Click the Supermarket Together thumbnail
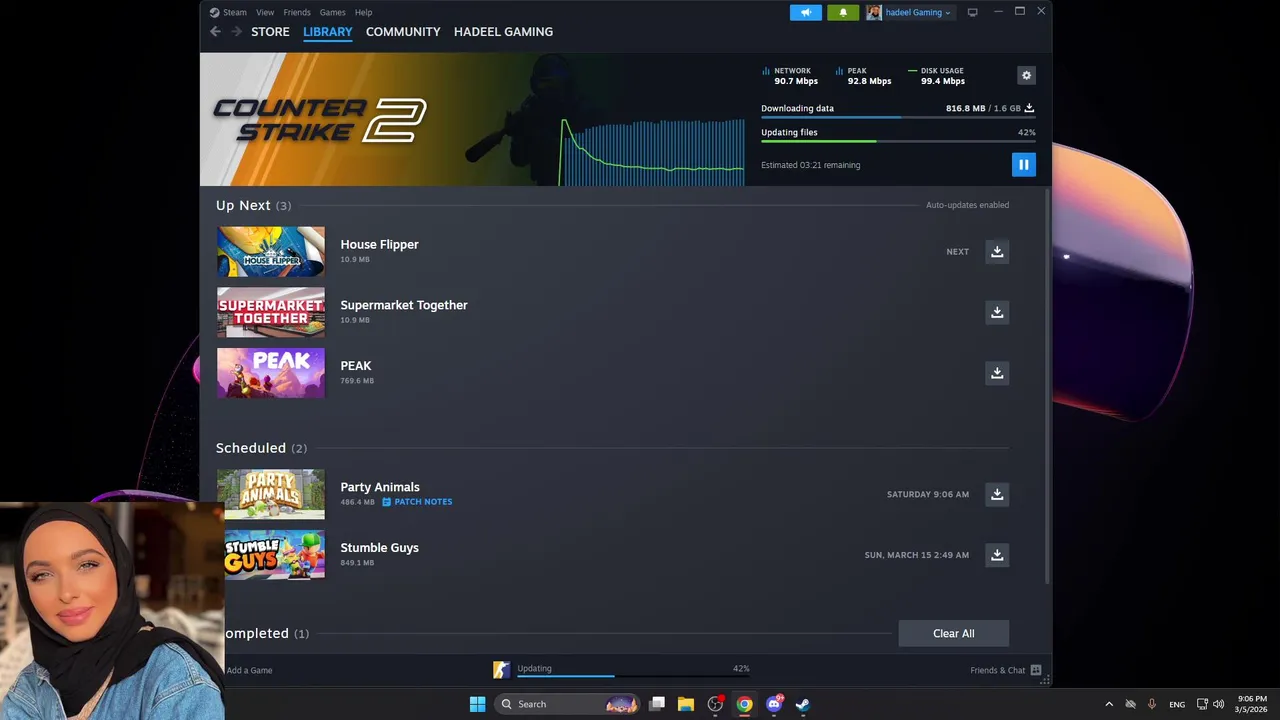The image size is (1280, 720). [271, 312]
